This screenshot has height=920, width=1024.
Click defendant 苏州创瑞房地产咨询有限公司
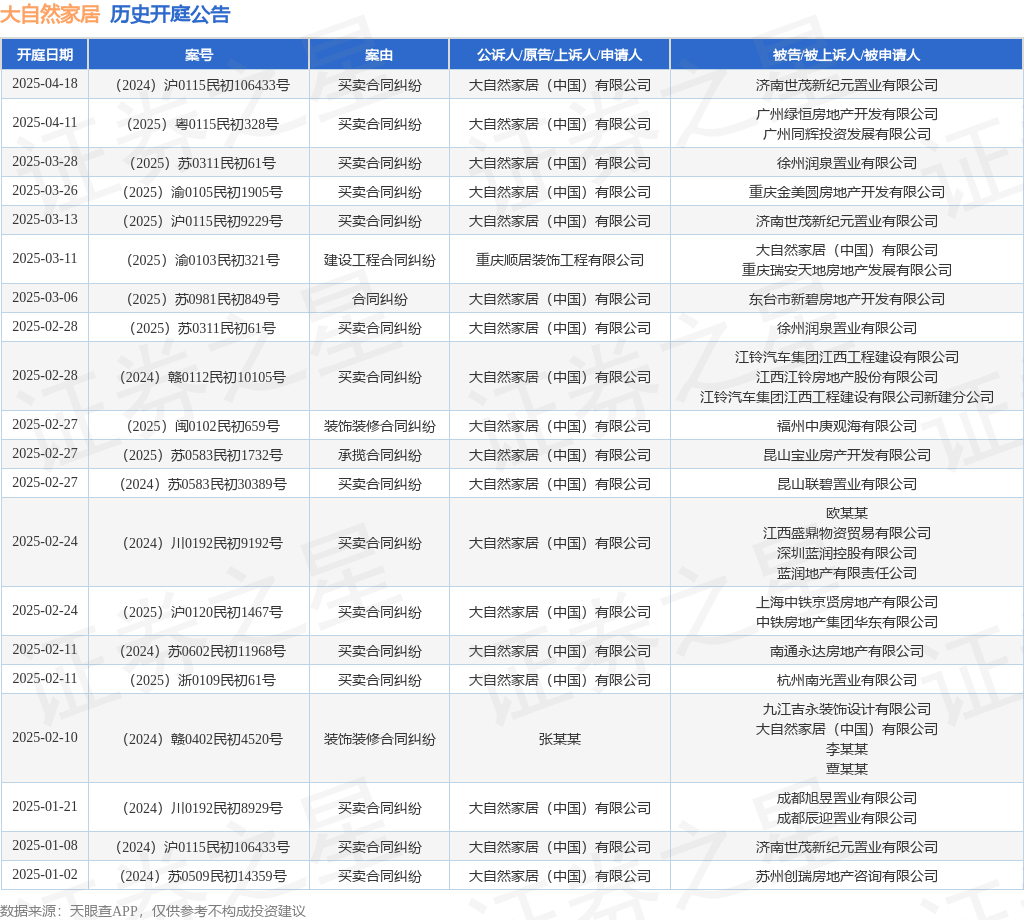(x=846, y=876)
